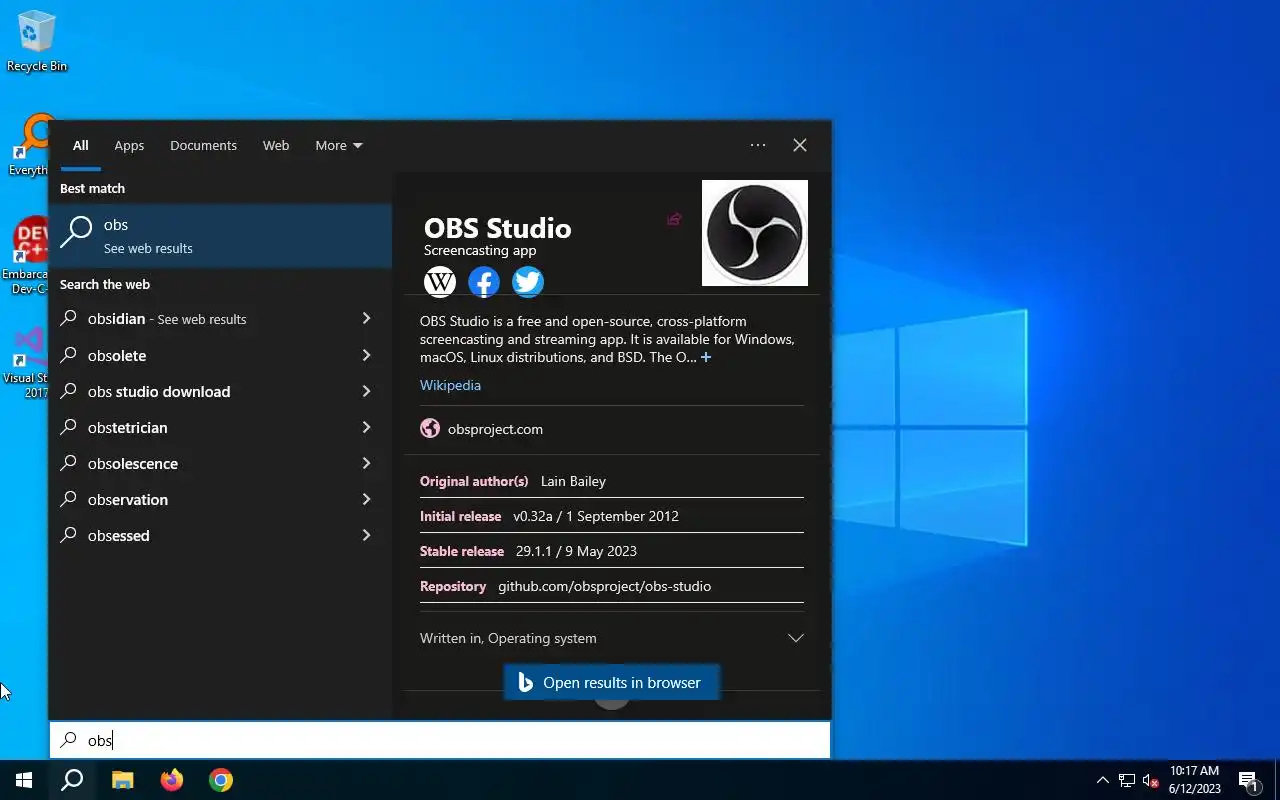The width and height of the screenshot is (1280, 800).
Task: Expand the truncated description with plus sign
Action: [706, 357]
